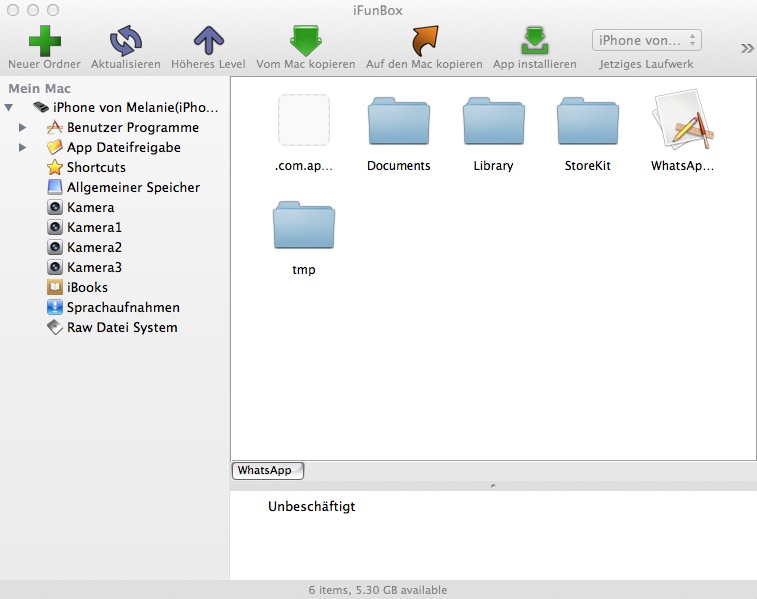
Task: Select the Documents folder
Action: pos(398,121)
